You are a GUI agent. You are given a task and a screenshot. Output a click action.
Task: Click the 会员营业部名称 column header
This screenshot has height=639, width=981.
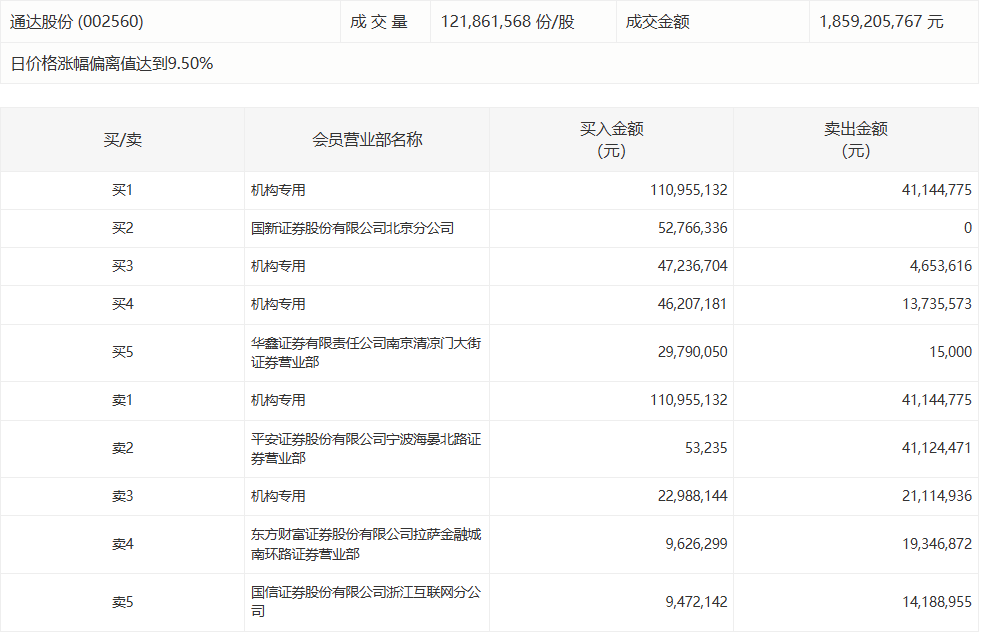[x=367, y=140]
